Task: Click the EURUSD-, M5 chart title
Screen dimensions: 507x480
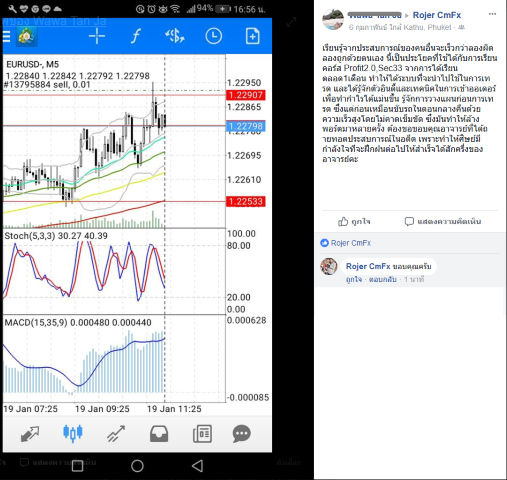Action: pos(32,64)
